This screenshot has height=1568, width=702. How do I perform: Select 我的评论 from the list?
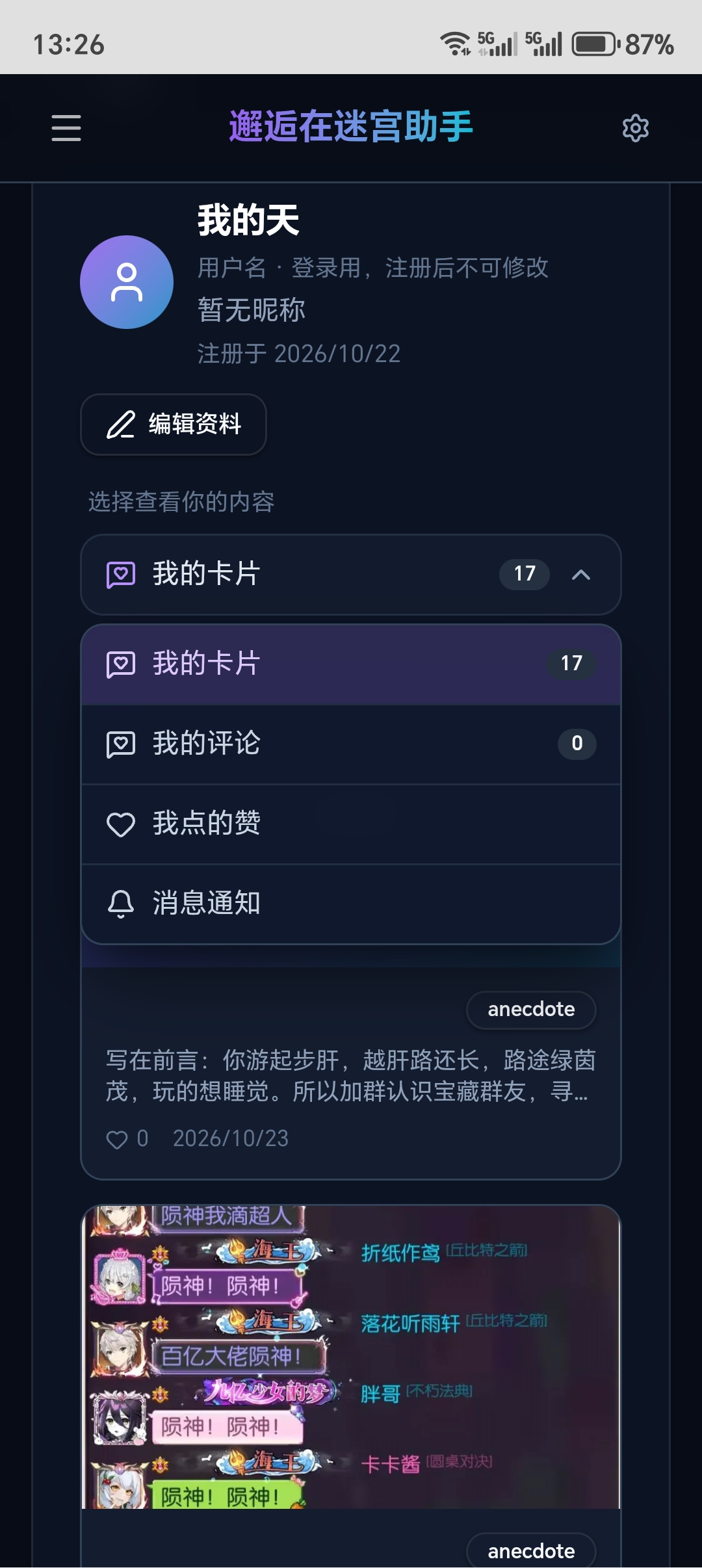point(351,744)
